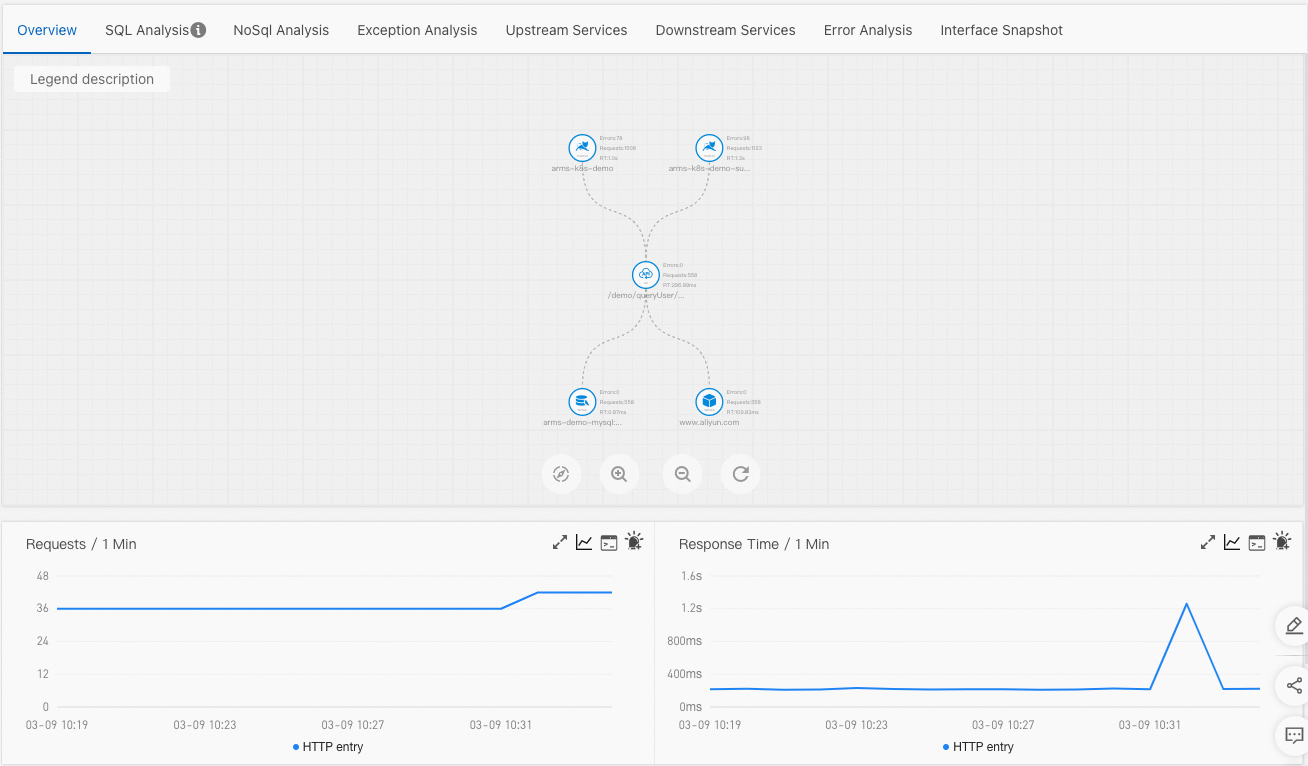The width and height of the screenshot is (1308, 766).
Task: Click the arms-k8s-demo Tomcat node icon
Action: coord(582,148)
